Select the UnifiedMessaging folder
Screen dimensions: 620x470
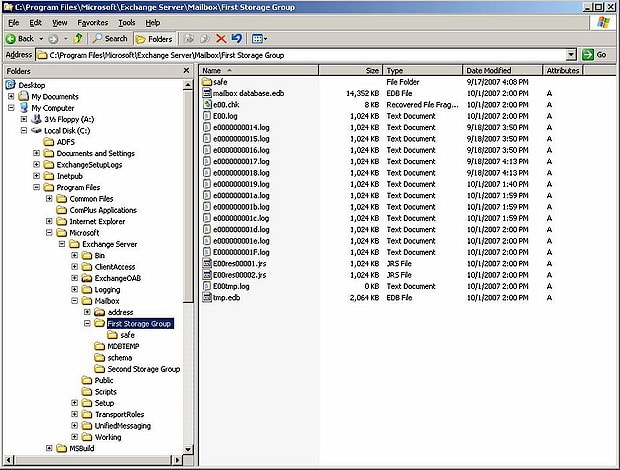click(116, 426)
